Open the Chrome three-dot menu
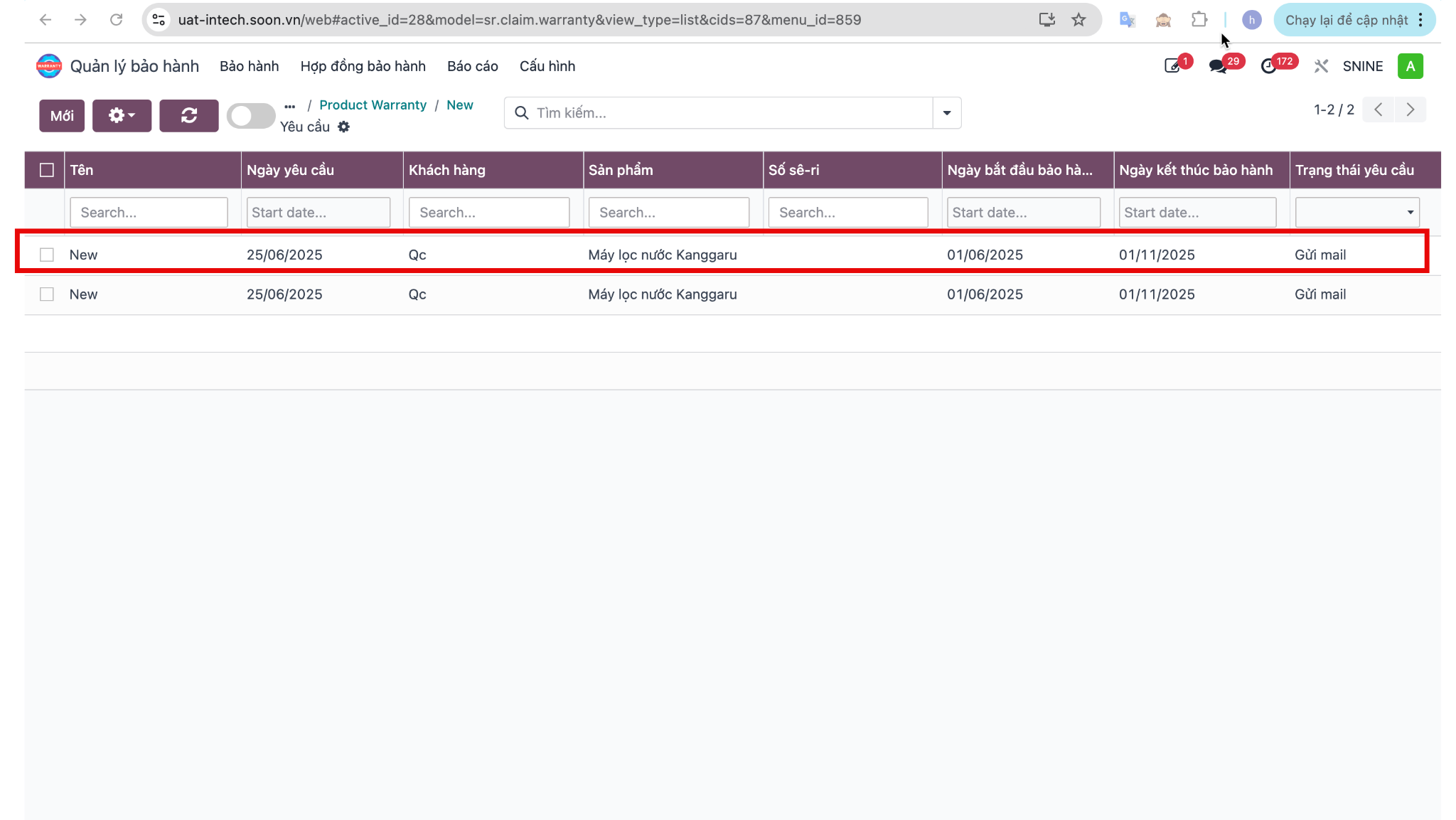This screenshot has height=820, width=1456. pos(1420,20)
